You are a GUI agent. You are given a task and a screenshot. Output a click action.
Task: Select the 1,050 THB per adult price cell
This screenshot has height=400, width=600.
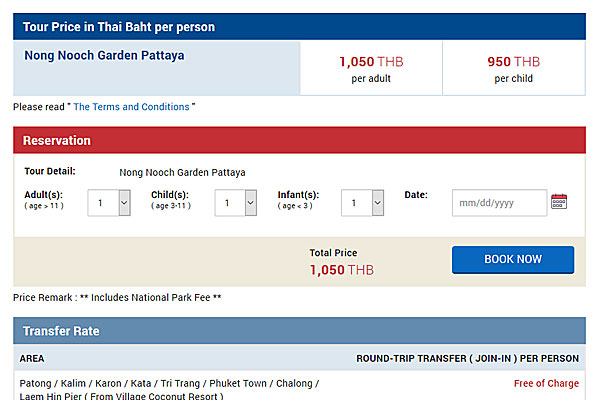(371, 69)
